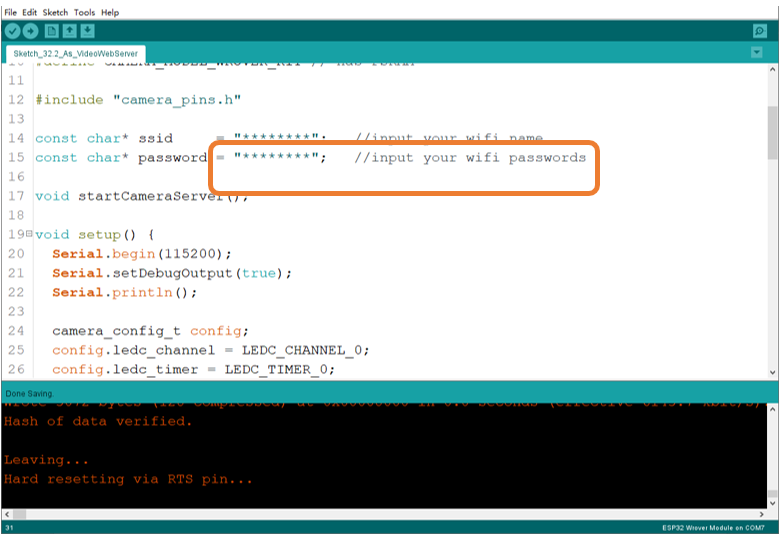Click the '//input your wifi passwords' comment

tap(470, 158)
